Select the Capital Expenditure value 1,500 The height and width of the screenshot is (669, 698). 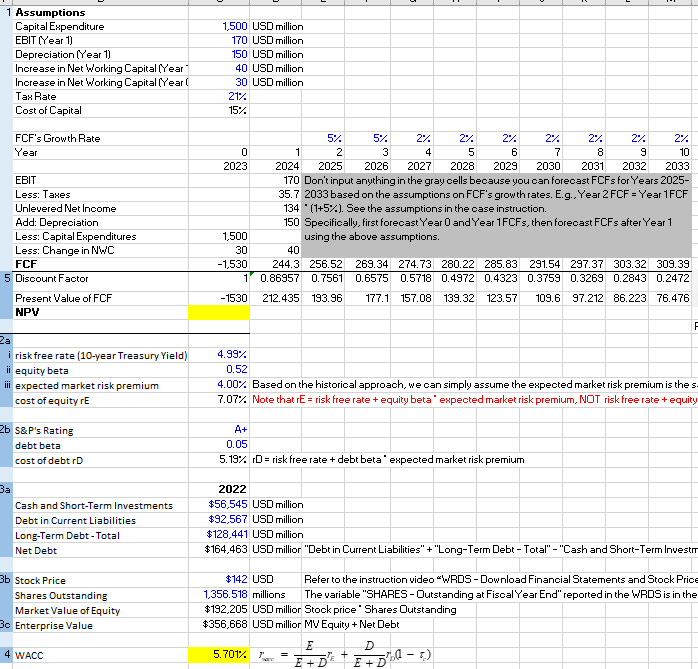click(x=235, y=26)
